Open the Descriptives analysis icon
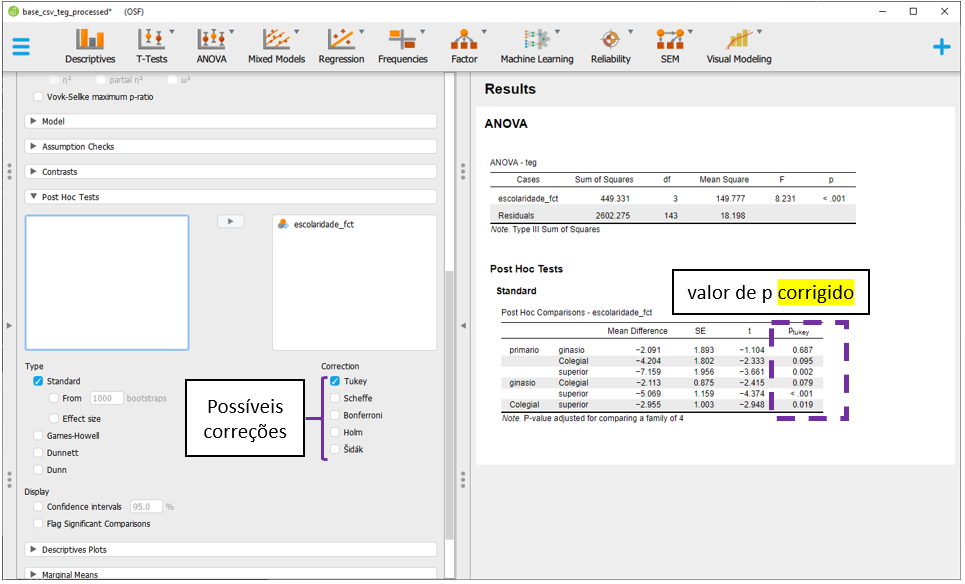Image resolution: width=965 pixels, height=584 pixels. pyautogui.click(x=90, y=46)
